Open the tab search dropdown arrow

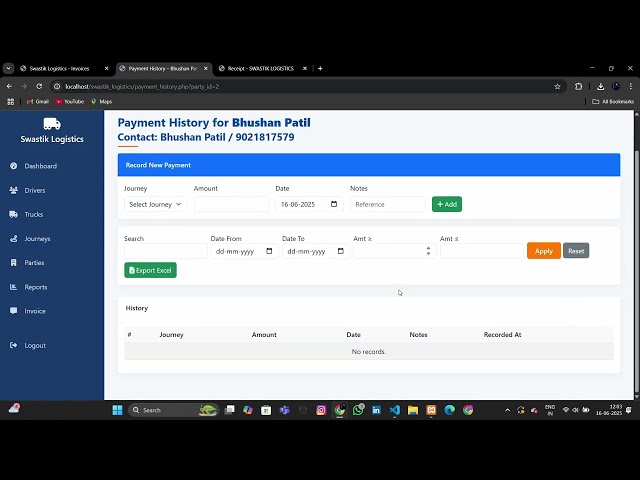(x=8, y=69)
